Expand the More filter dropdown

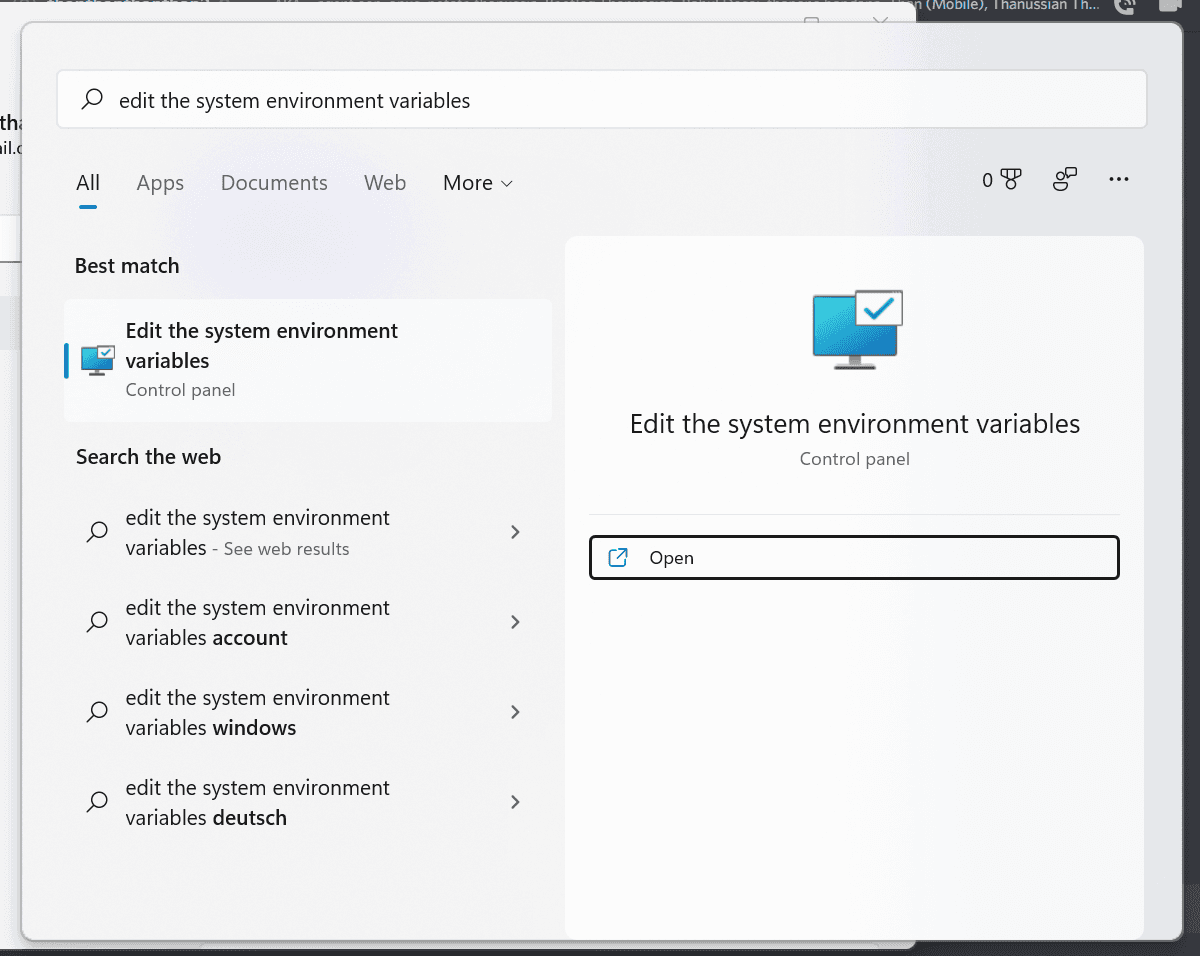pos(478,183)
